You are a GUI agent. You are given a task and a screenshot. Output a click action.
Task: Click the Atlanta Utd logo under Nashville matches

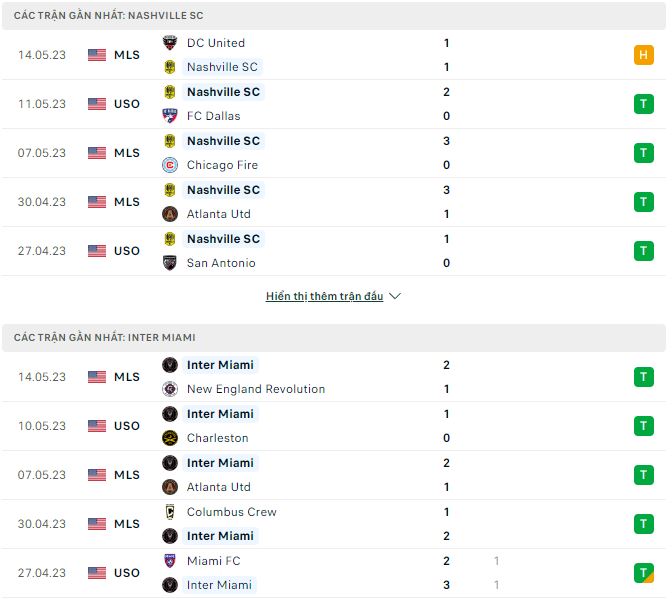(x=170, y=214)
